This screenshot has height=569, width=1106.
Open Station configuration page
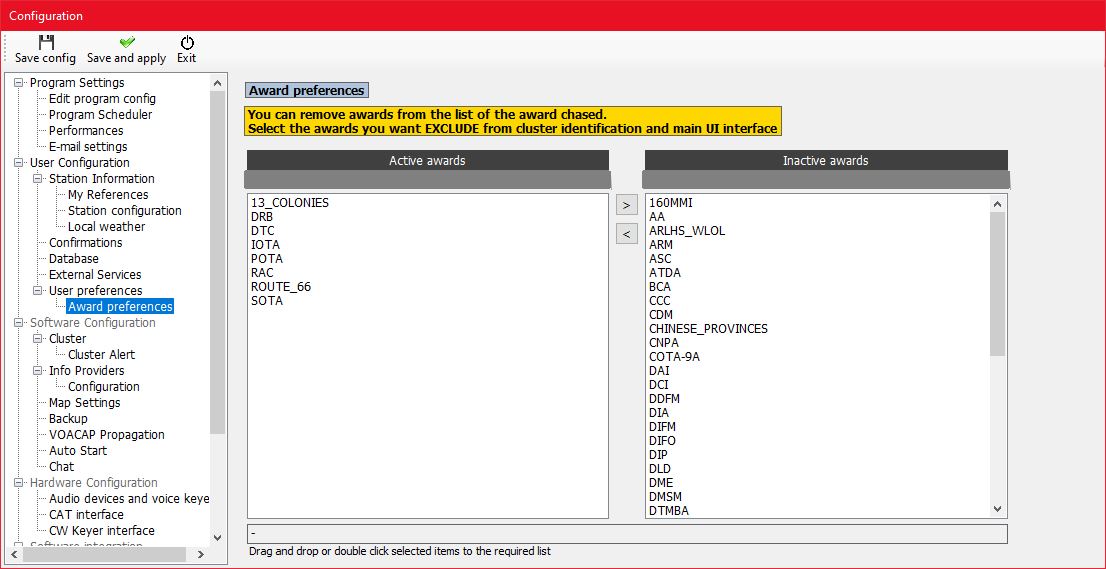[x=125, y=211]
